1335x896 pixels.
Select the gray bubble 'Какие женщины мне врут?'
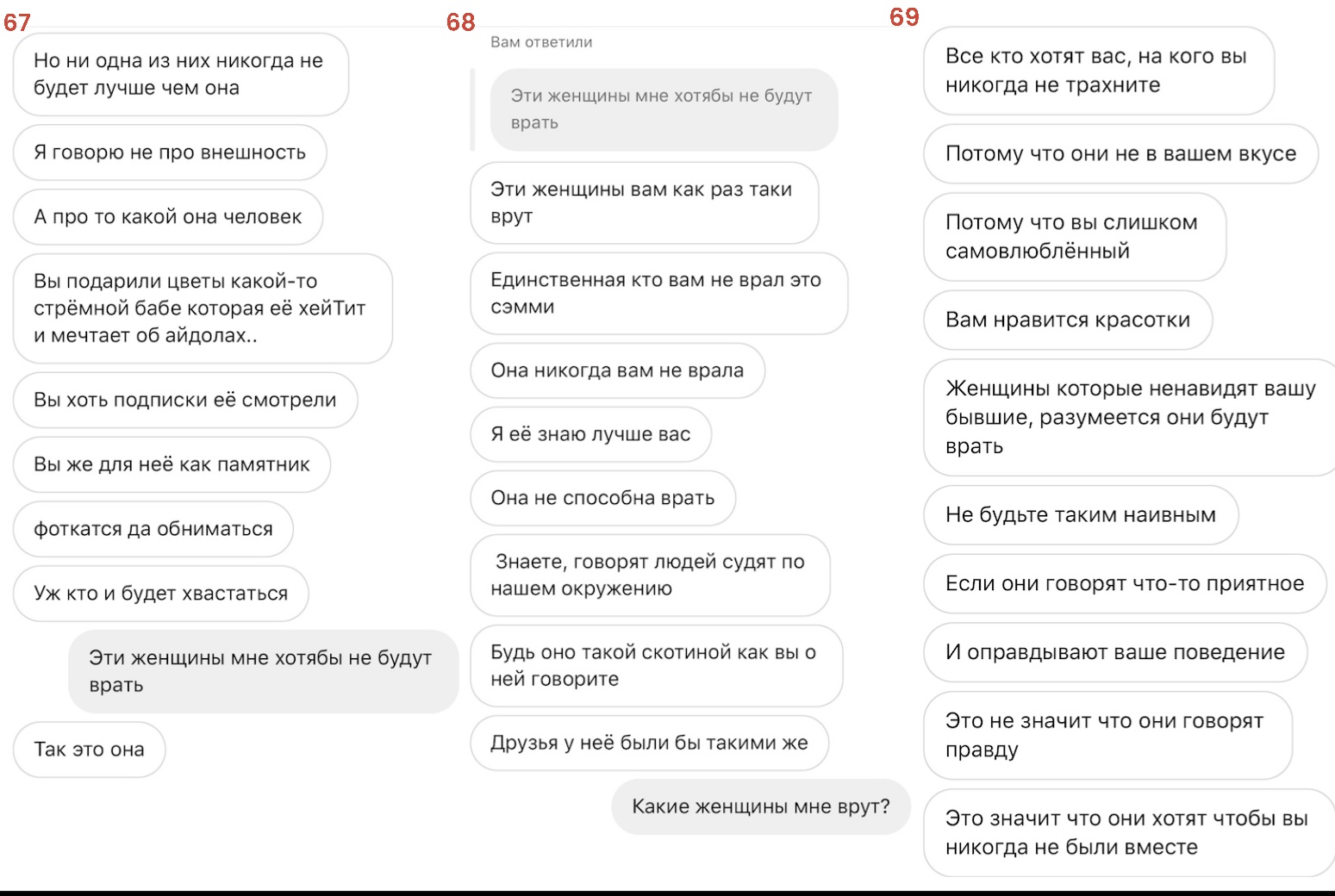click(x=761, y=807)
